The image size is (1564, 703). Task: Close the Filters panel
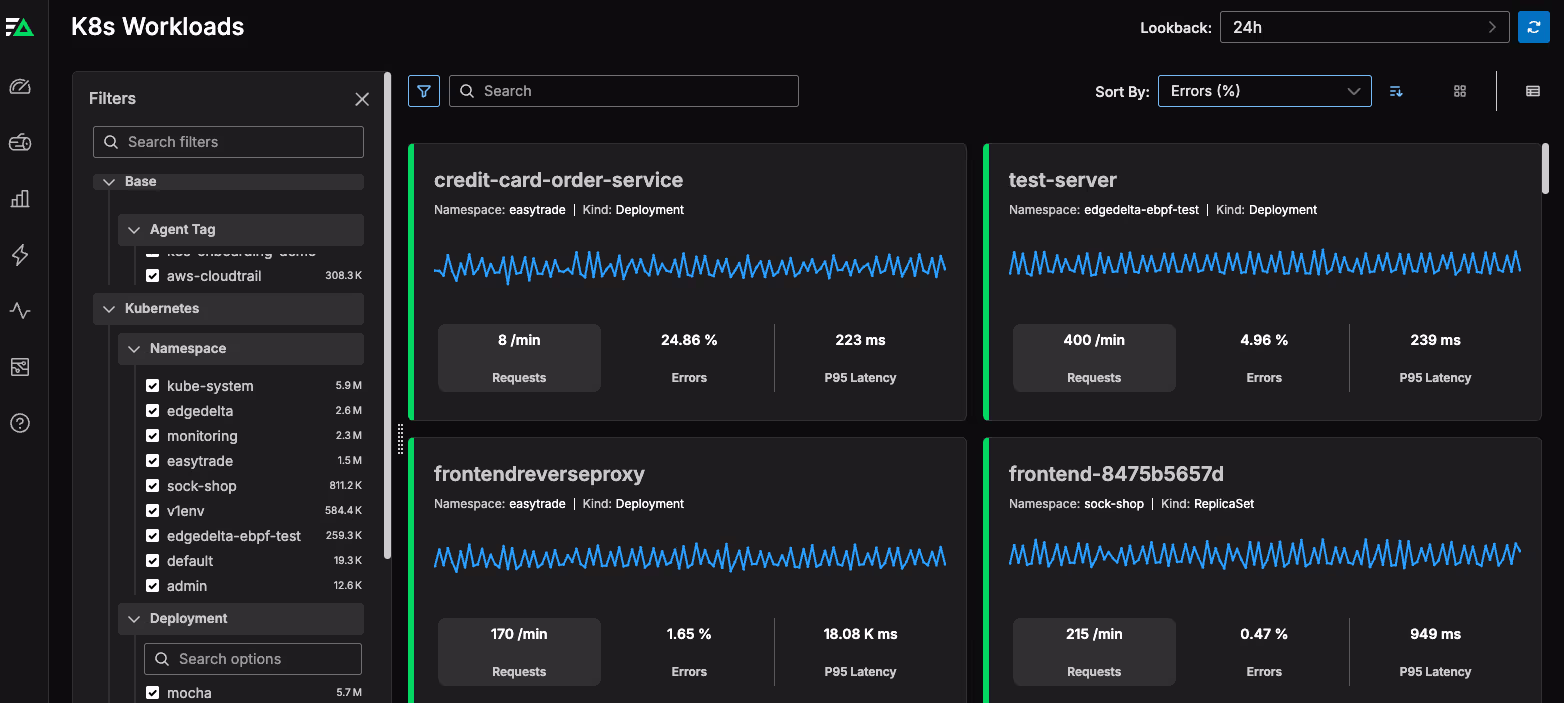coord(362,99)
